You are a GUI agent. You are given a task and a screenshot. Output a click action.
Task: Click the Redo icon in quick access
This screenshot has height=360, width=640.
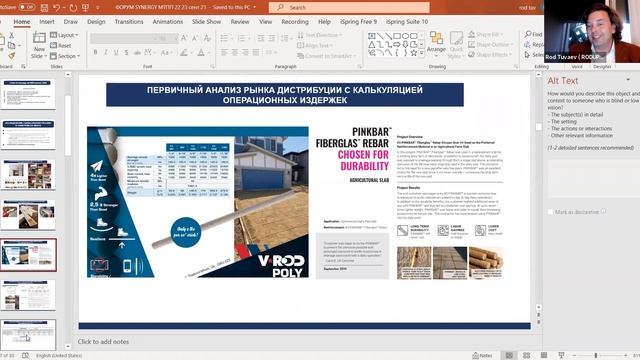(x=73, y=7)
